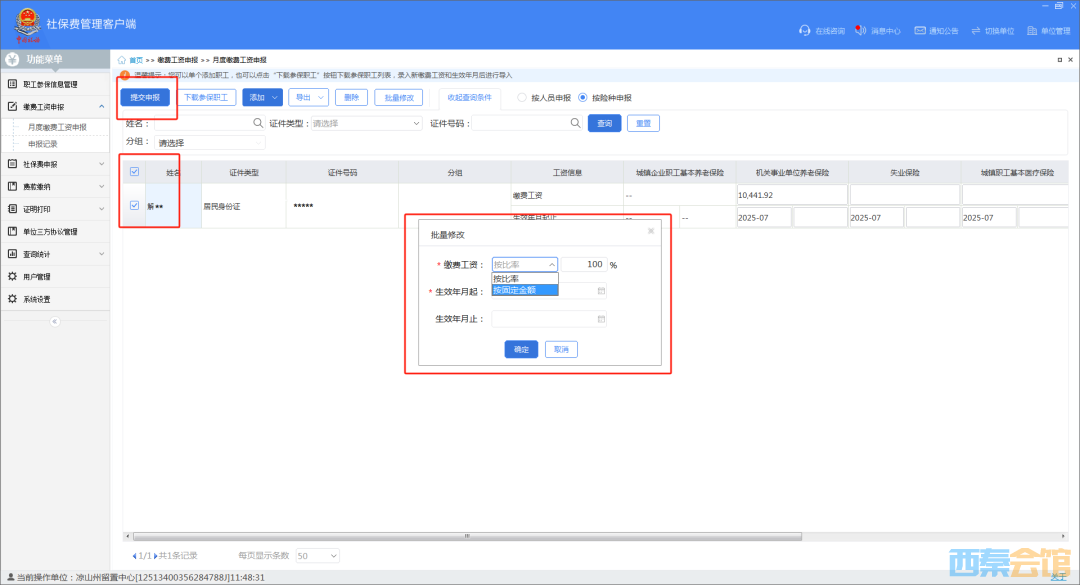Choose 按固定金额 in the dropdown list
The image size is (1080, 585).
[524, 290]
